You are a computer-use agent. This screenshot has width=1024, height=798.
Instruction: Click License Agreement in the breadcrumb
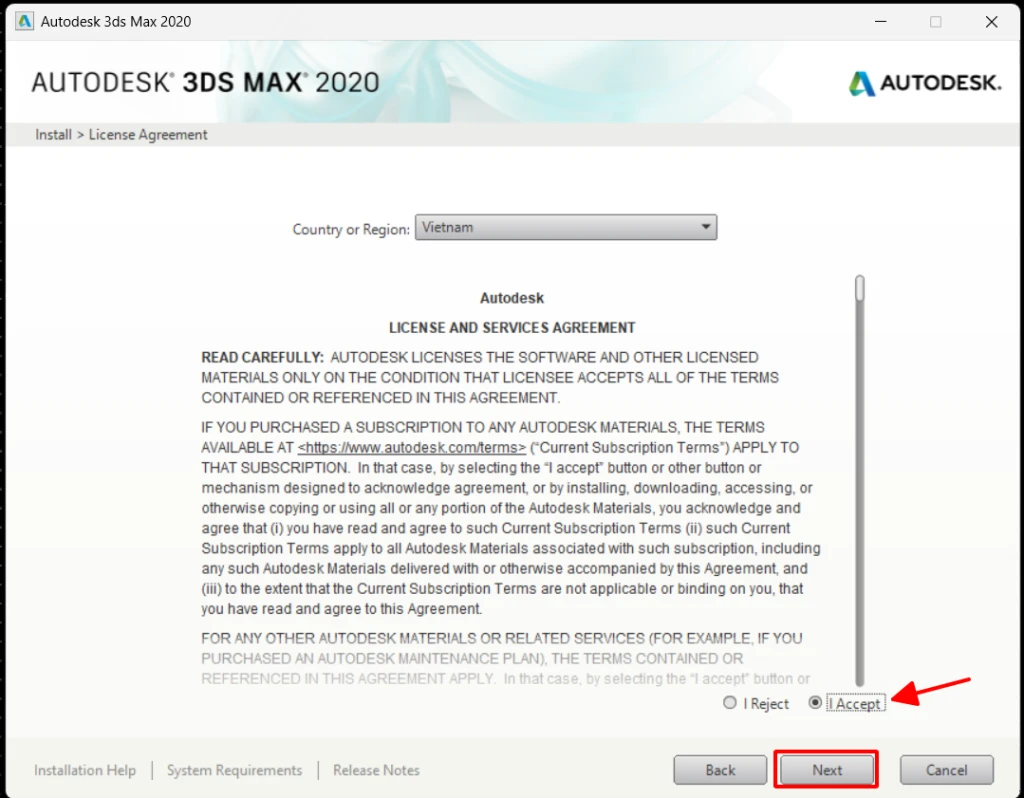pyautogui.click(x=148, y=135)
